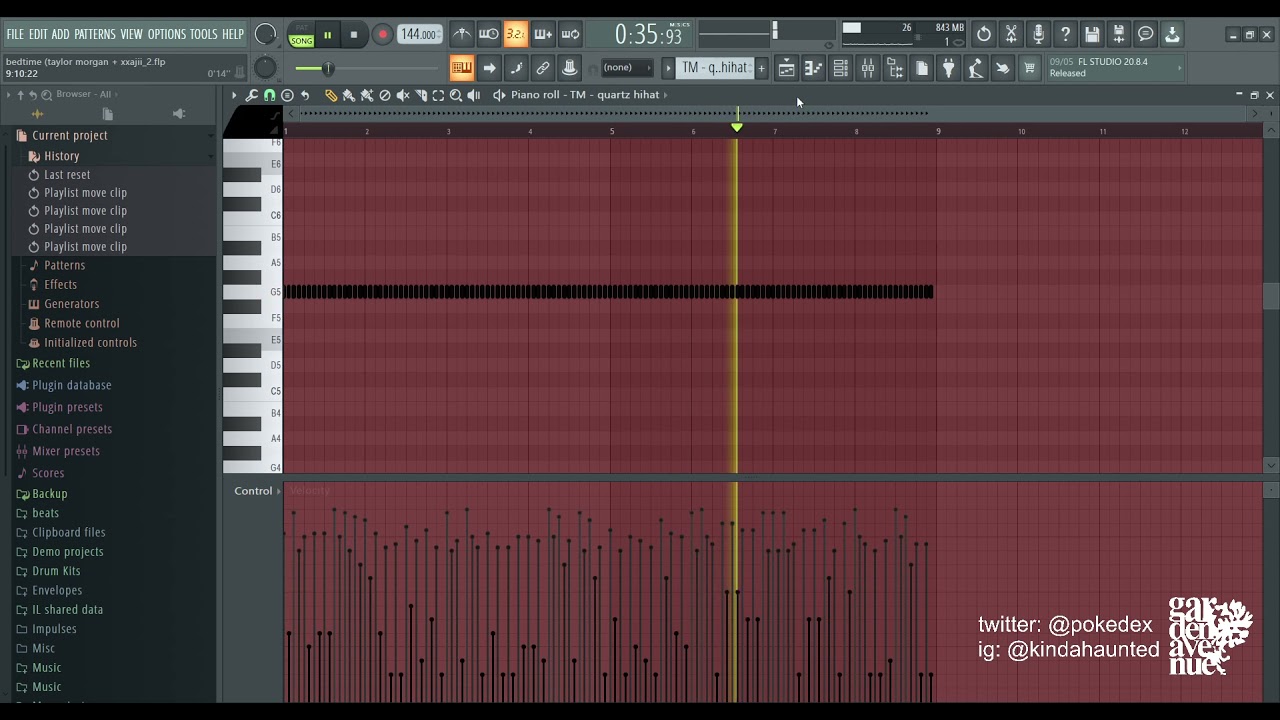Screen dimensions: 1280x720
Task: Open the (none) global snap dropdown
Action: coord(626,68)
